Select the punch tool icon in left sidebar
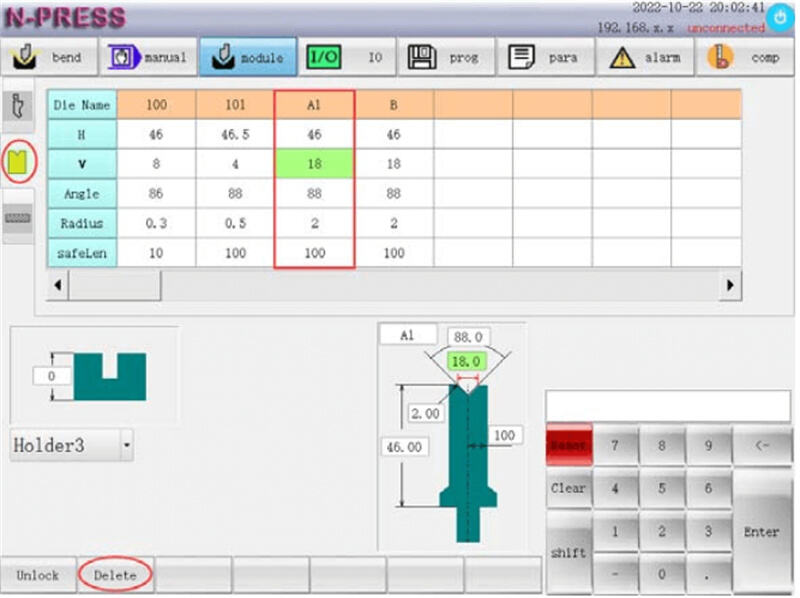This screenshot has height=598, width=800. click(16, 107)
